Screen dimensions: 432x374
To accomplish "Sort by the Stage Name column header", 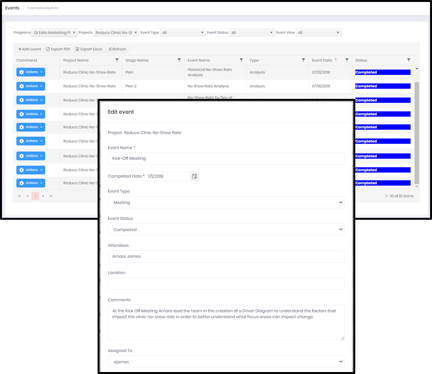I will point(137,60).
